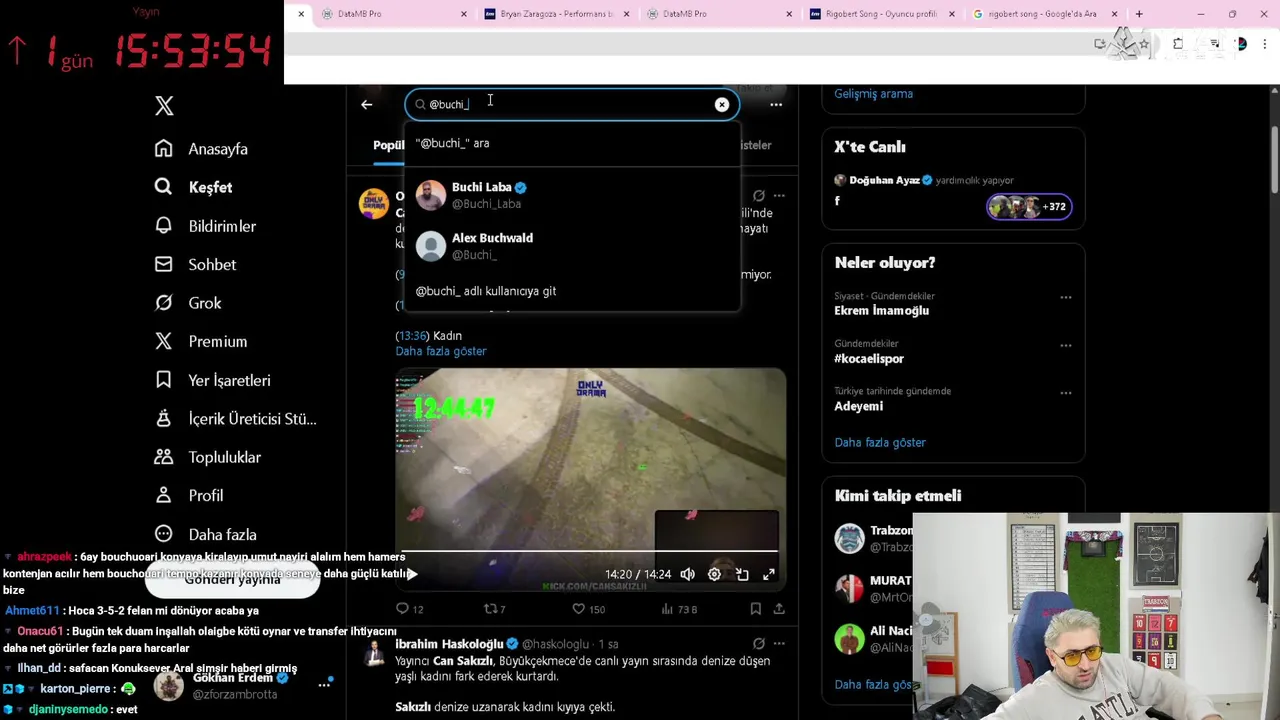
Task: Open Trabzonspor suggested account avatar
Action: pyautogui.click(x=849, y=539)
